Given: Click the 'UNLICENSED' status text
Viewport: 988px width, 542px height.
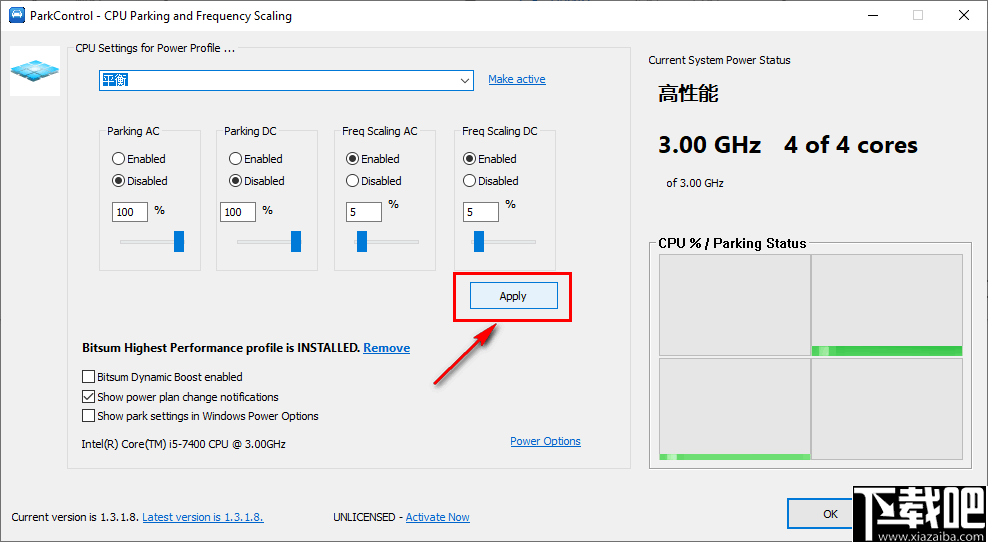Looking at the screenshot, I should click(x=364, y=517).
